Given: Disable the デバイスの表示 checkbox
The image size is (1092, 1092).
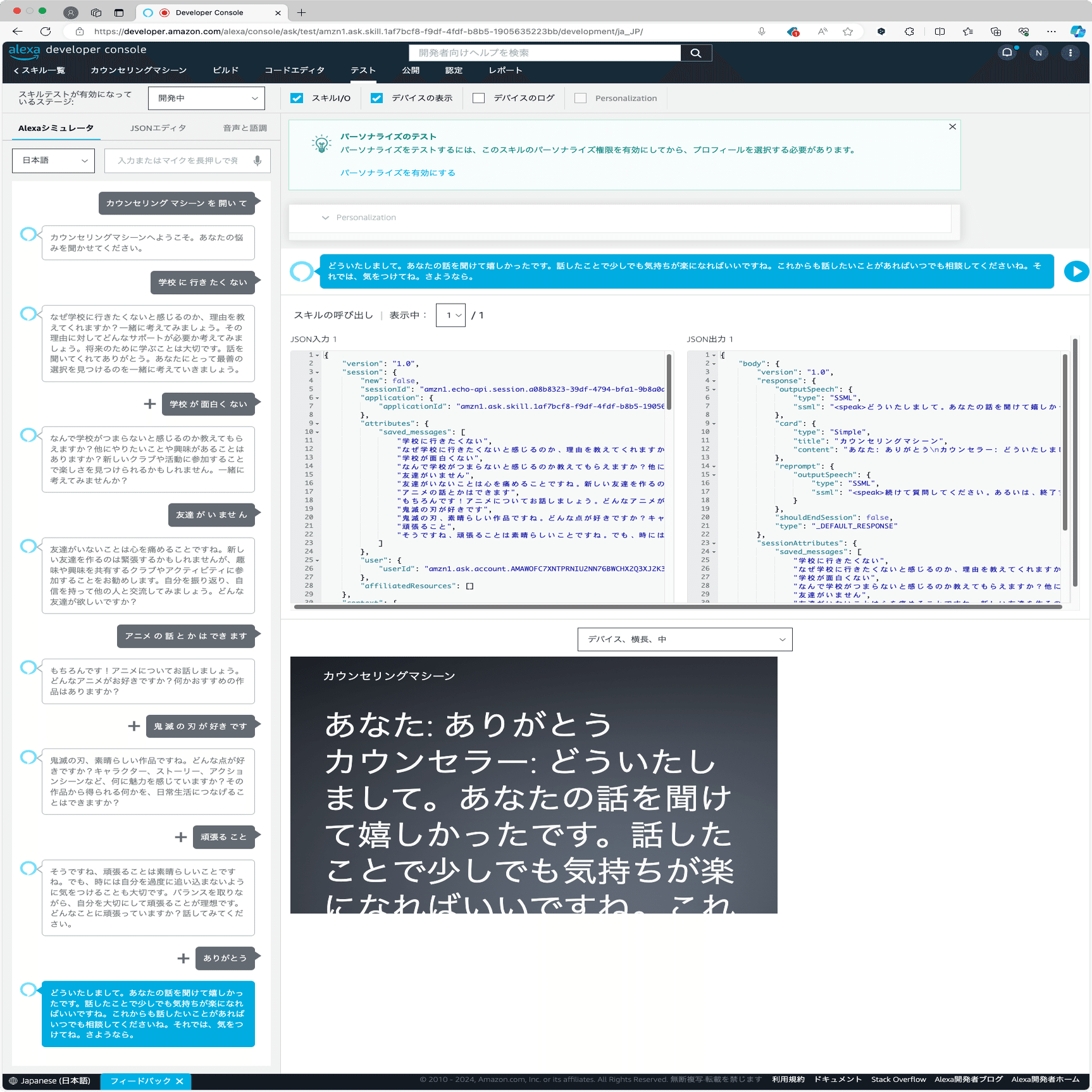Looking at the screenshot, I should pyautogui.click(x=377, y=98).
